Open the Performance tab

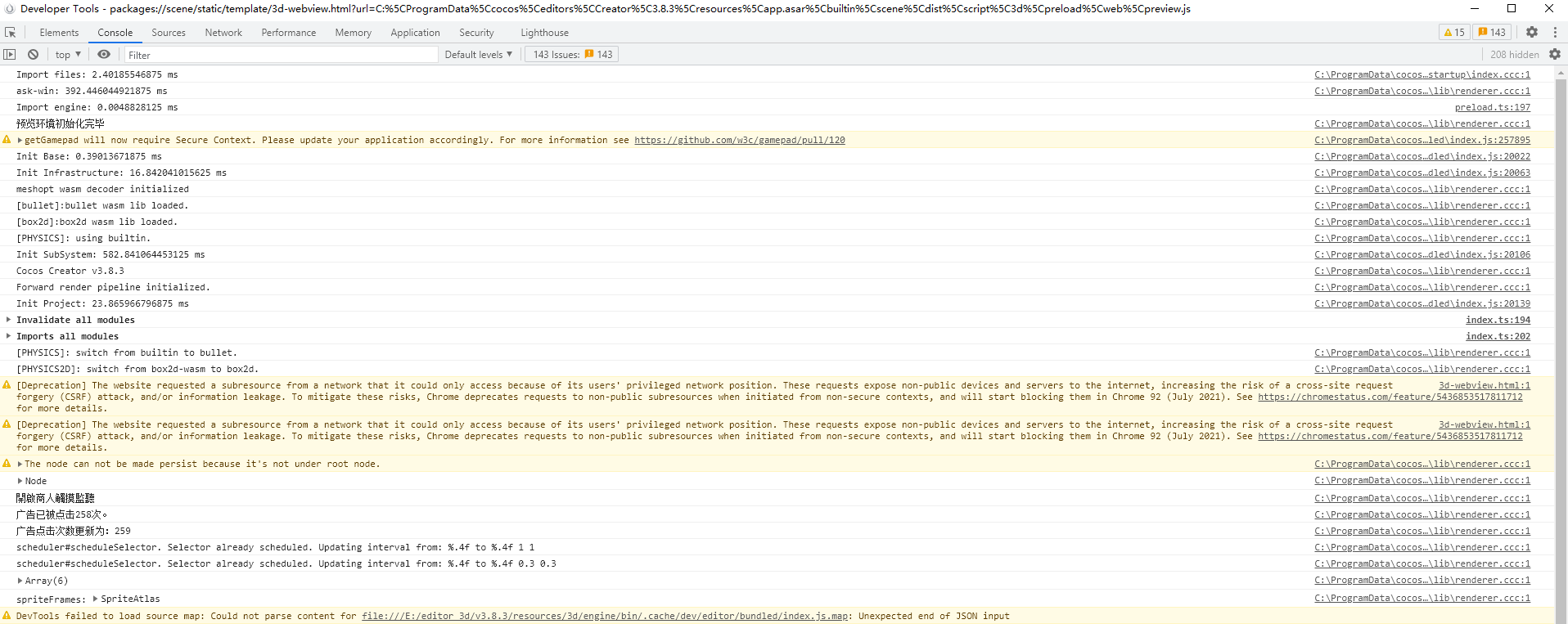pyautogui.click(x=289, y=33)
